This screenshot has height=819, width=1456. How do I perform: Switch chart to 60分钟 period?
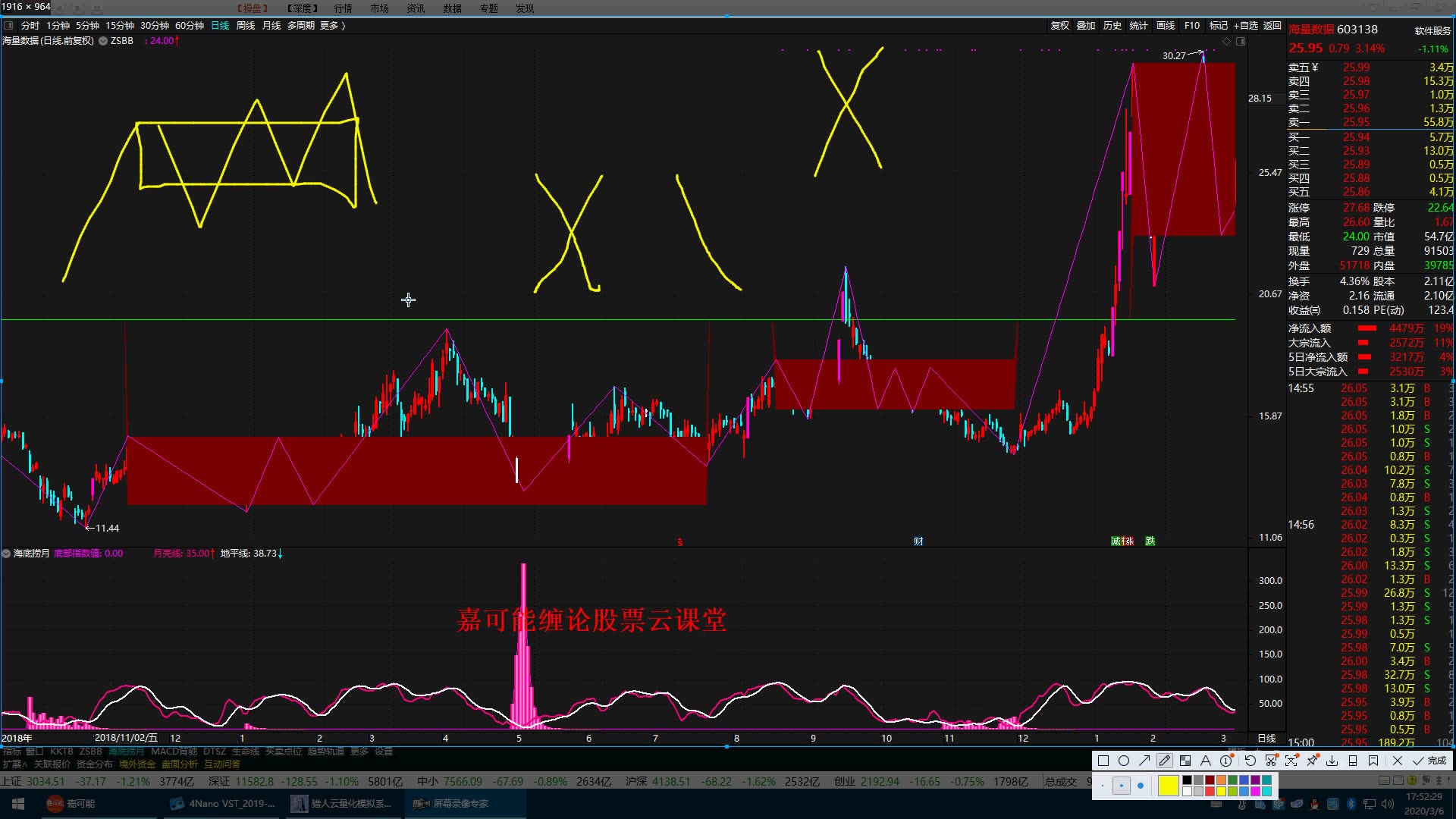[x=190, y=25]
